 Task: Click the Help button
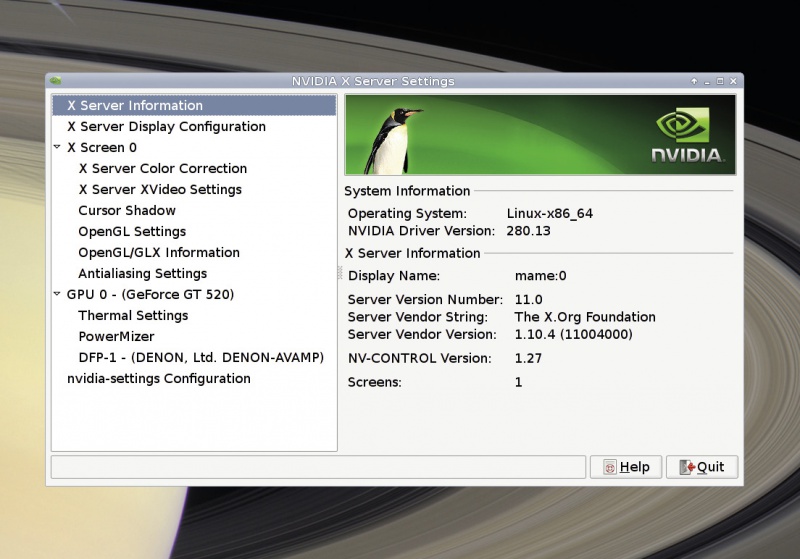point(626,467)
